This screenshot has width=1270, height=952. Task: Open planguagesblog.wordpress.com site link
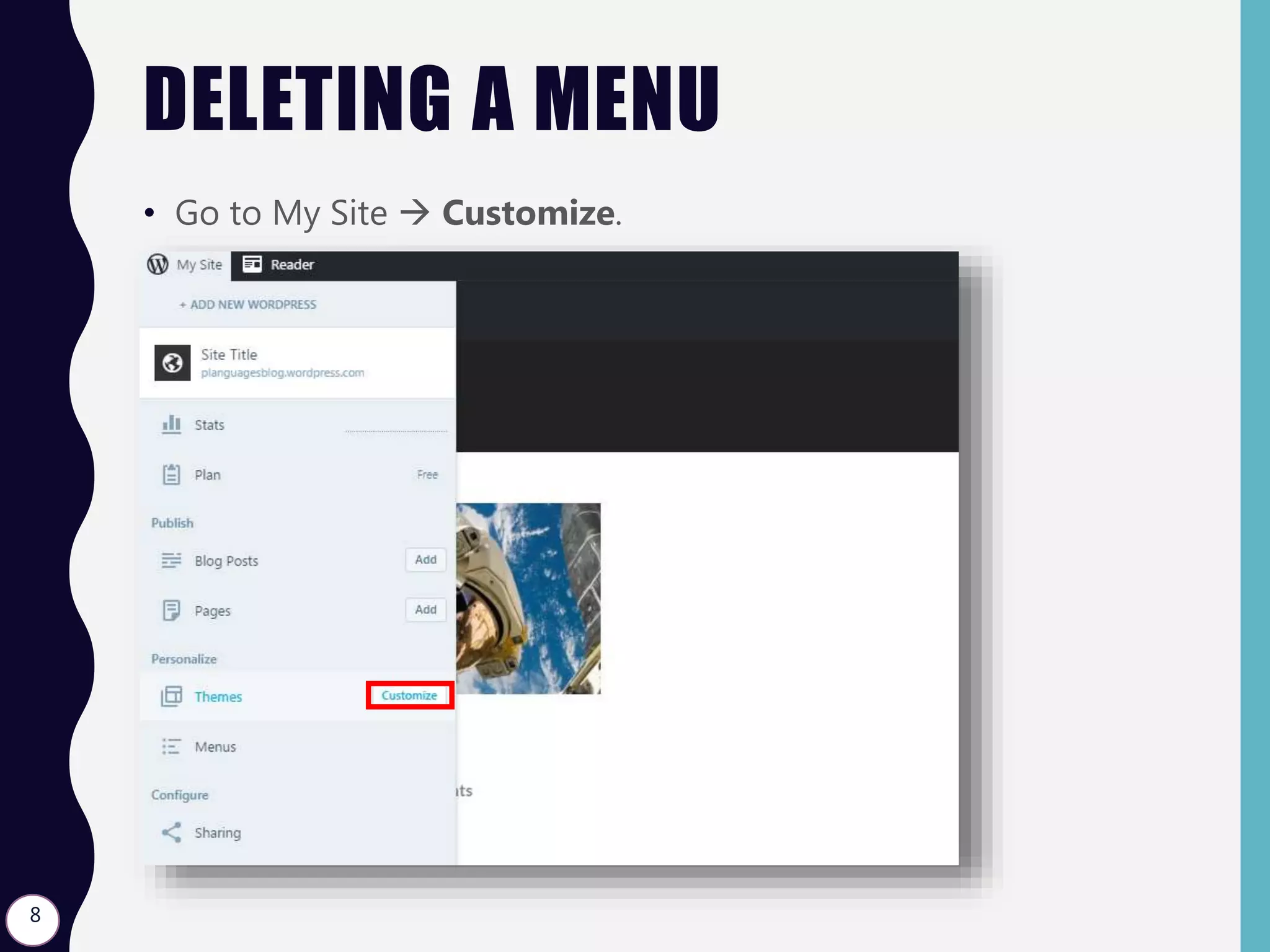(x=283, y=372)
